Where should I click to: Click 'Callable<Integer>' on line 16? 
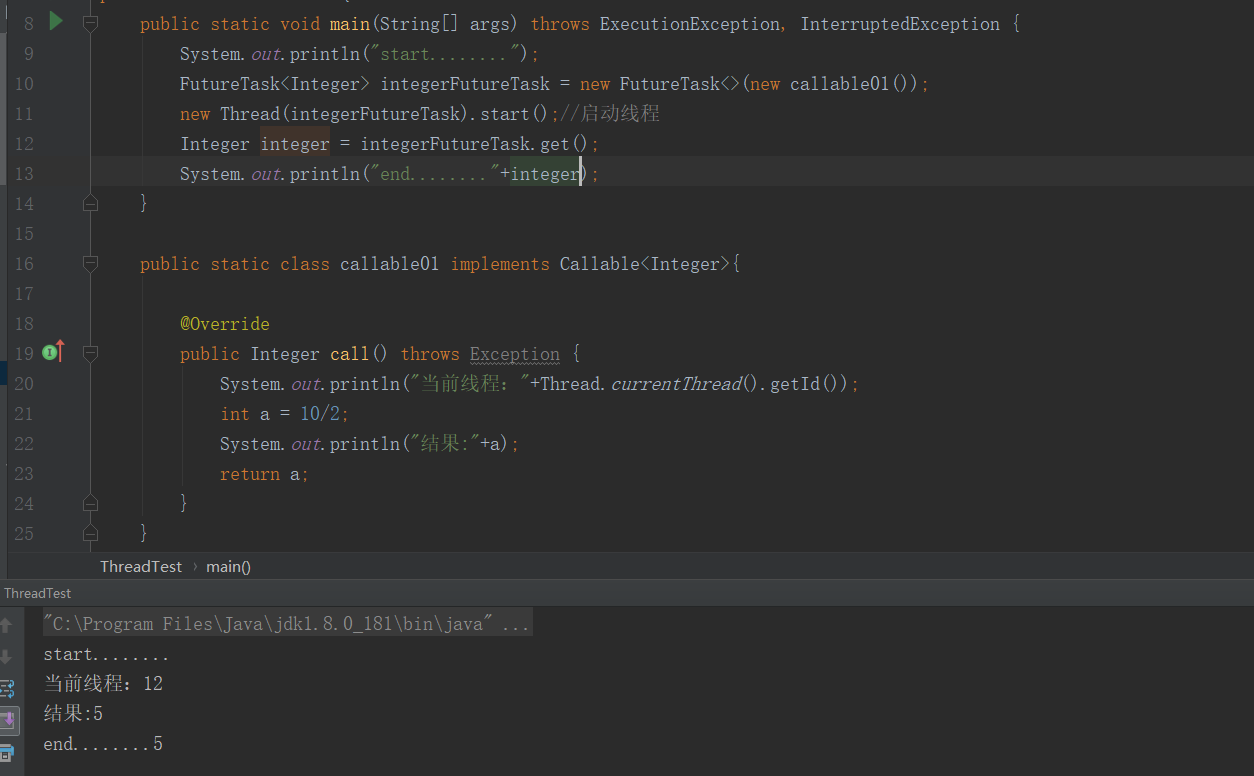[x=645, y=264]
